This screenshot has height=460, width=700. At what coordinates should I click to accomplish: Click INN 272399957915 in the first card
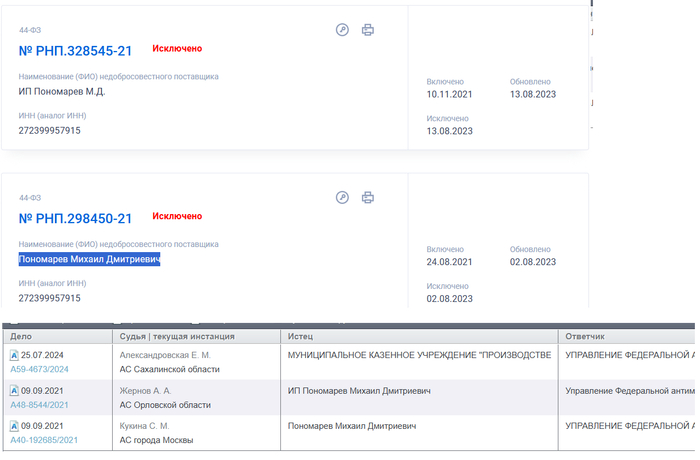(x=50, y=130)
